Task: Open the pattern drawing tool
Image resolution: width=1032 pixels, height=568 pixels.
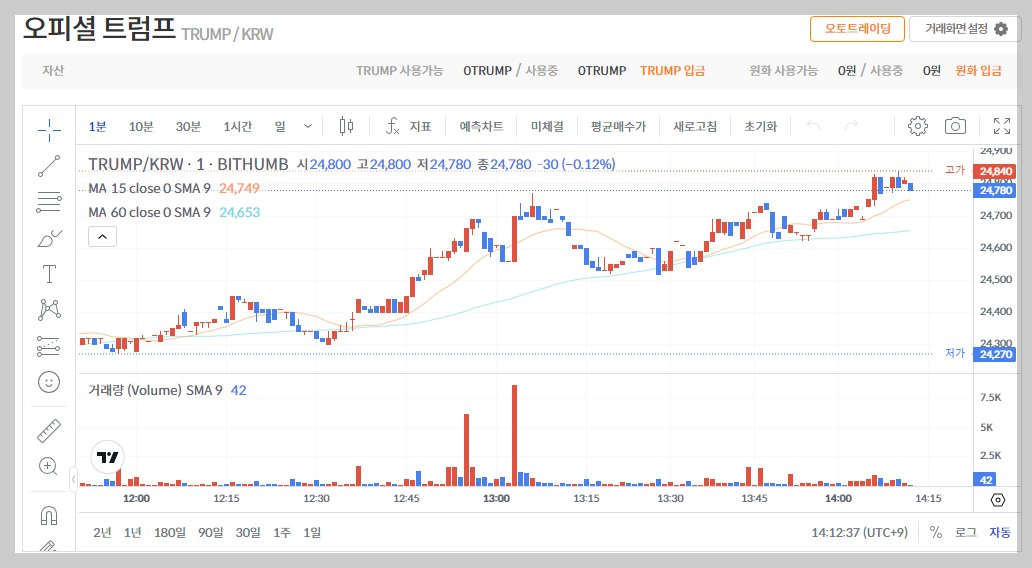Action: point(49,309)
